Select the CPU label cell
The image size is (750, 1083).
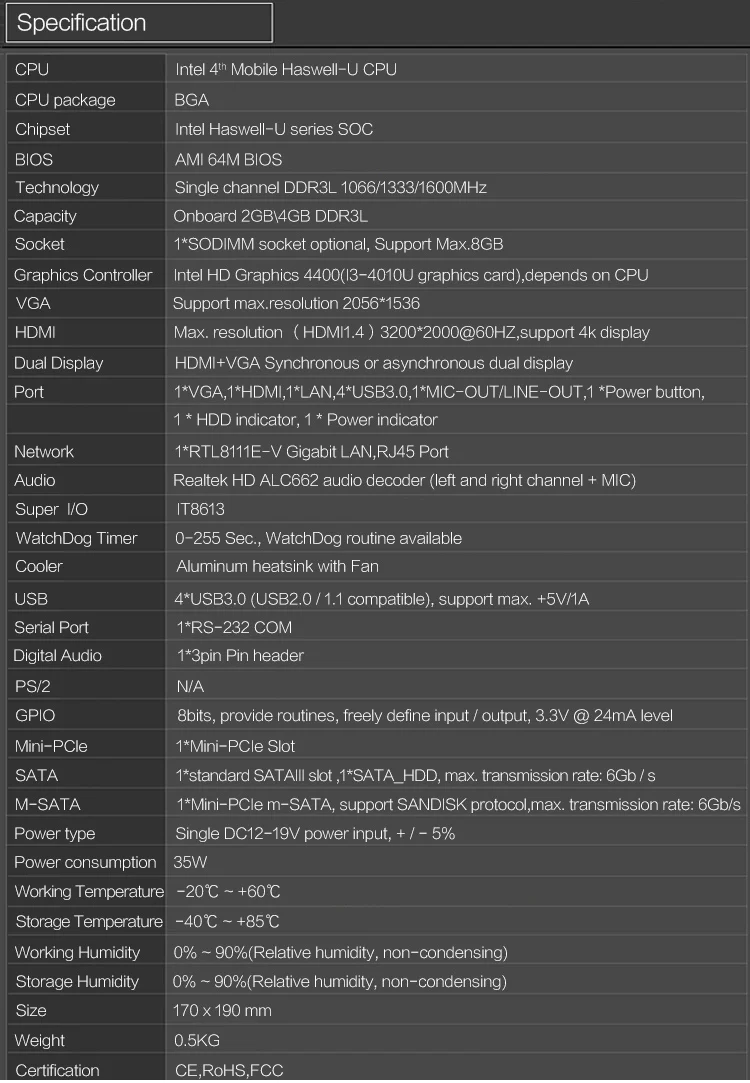pyautogui.click(x=86, y=69)
